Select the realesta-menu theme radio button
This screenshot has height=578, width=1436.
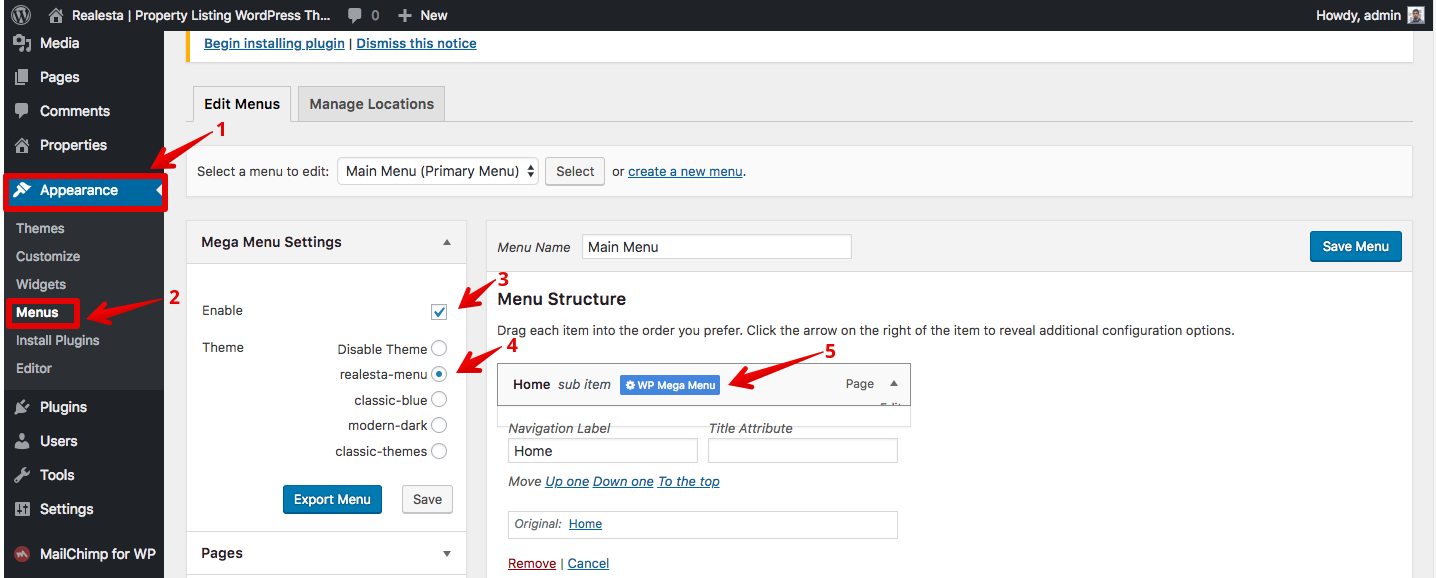[x=439, y=374]
